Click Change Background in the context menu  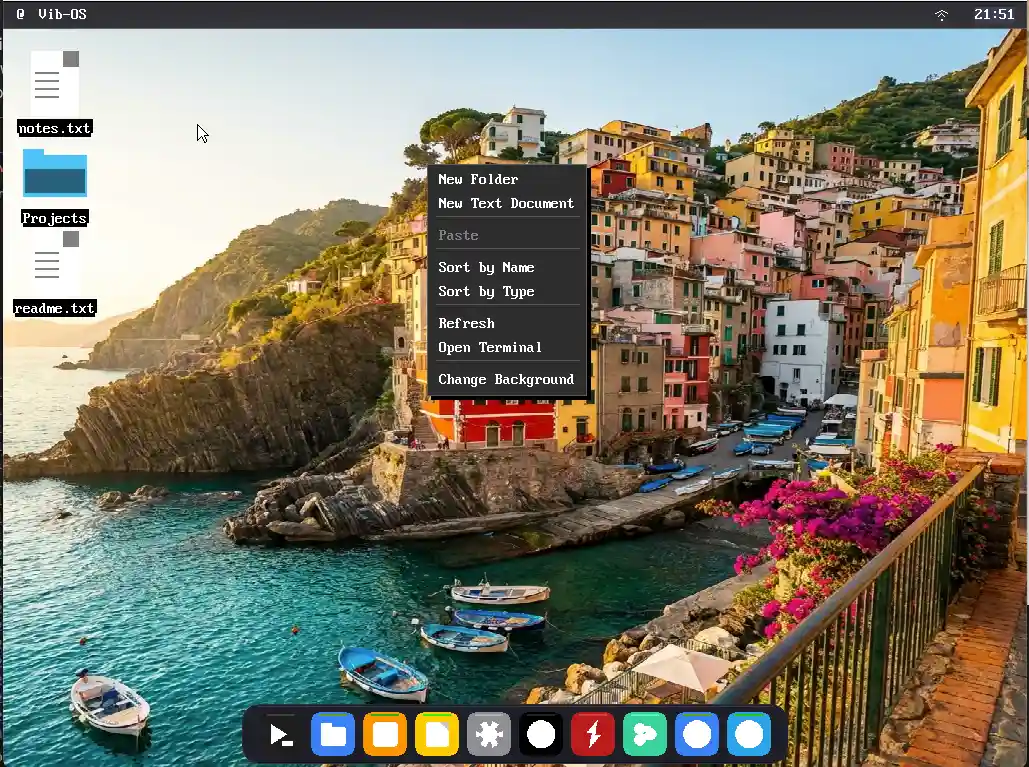(506, 379)
